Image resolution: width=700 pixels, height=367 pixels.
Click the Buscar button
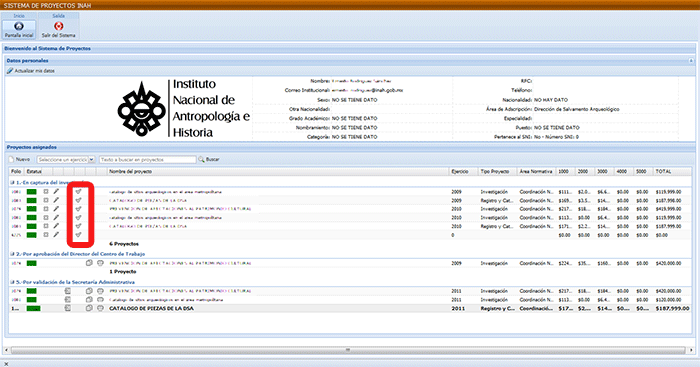pyautogui.click(x=209, y=159)
